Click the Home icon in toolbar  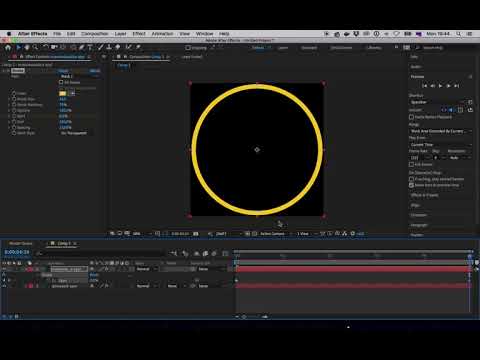[8, 48]
